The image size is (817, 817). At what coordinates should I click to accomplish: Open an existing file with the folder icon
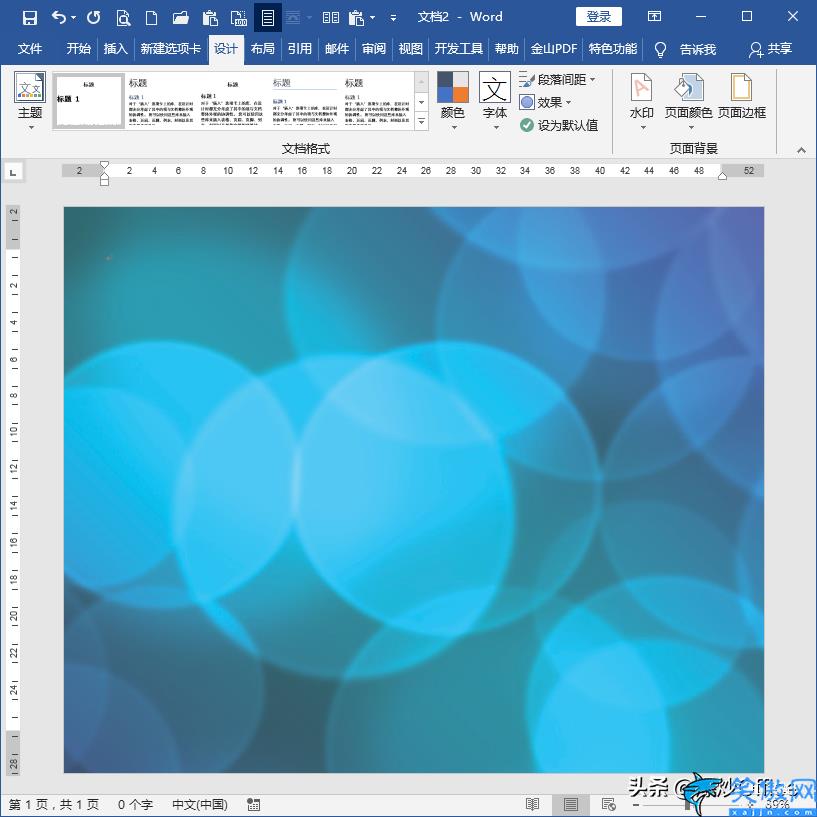[180, 18]
